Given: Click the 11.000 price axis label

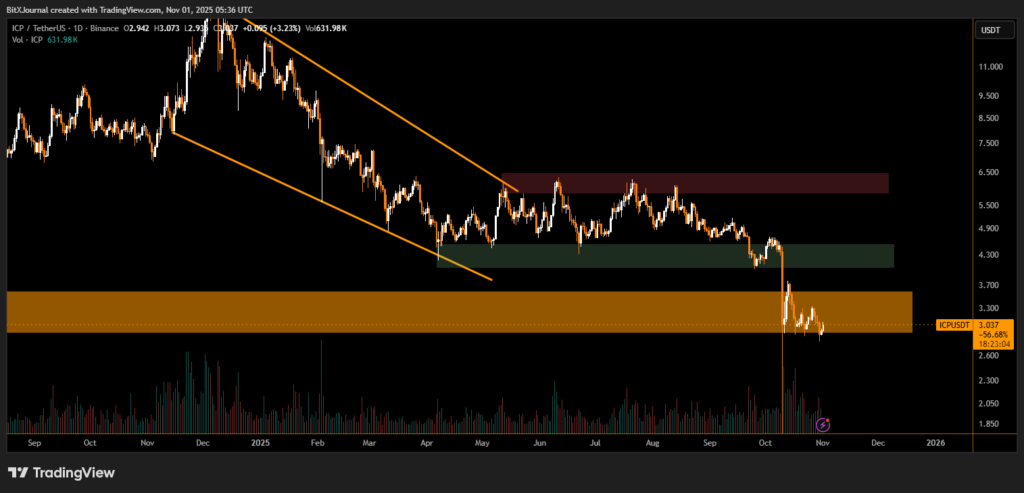Looking at the screenshot, I should 991,67.
